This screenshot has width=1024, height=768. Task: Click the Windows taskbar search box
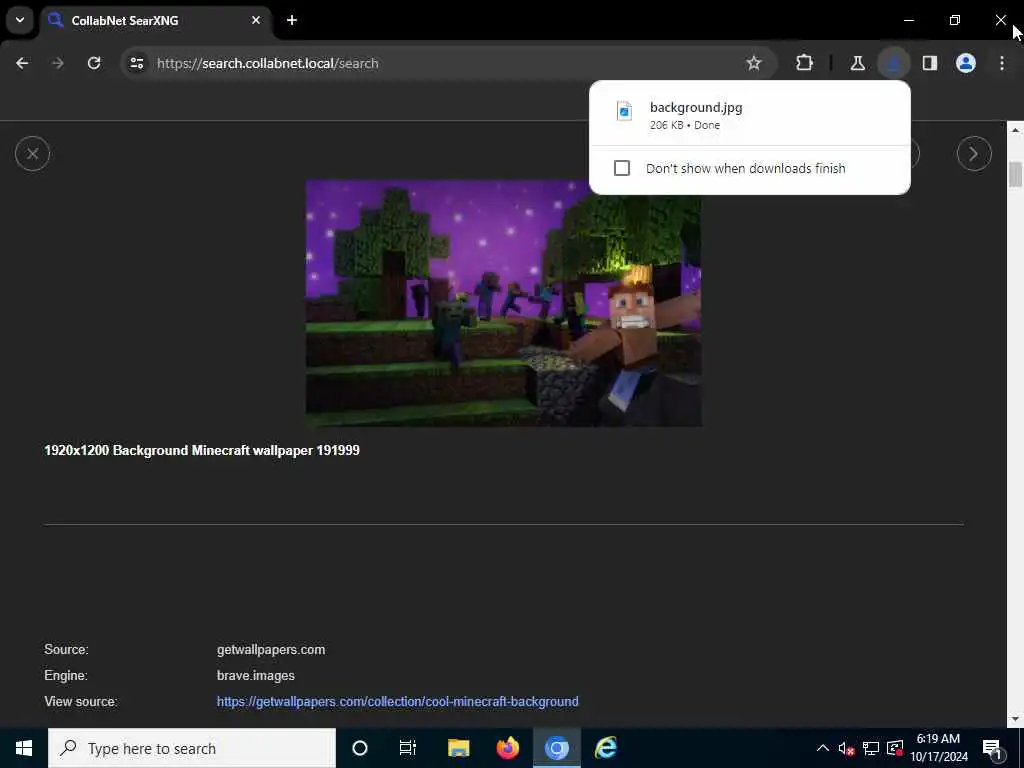(192, 748)
